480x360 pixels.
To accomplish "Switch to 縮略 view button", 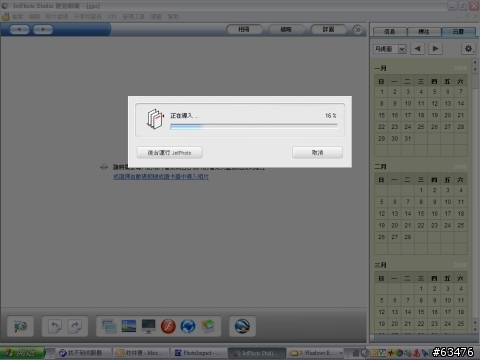I will (286, 30).
